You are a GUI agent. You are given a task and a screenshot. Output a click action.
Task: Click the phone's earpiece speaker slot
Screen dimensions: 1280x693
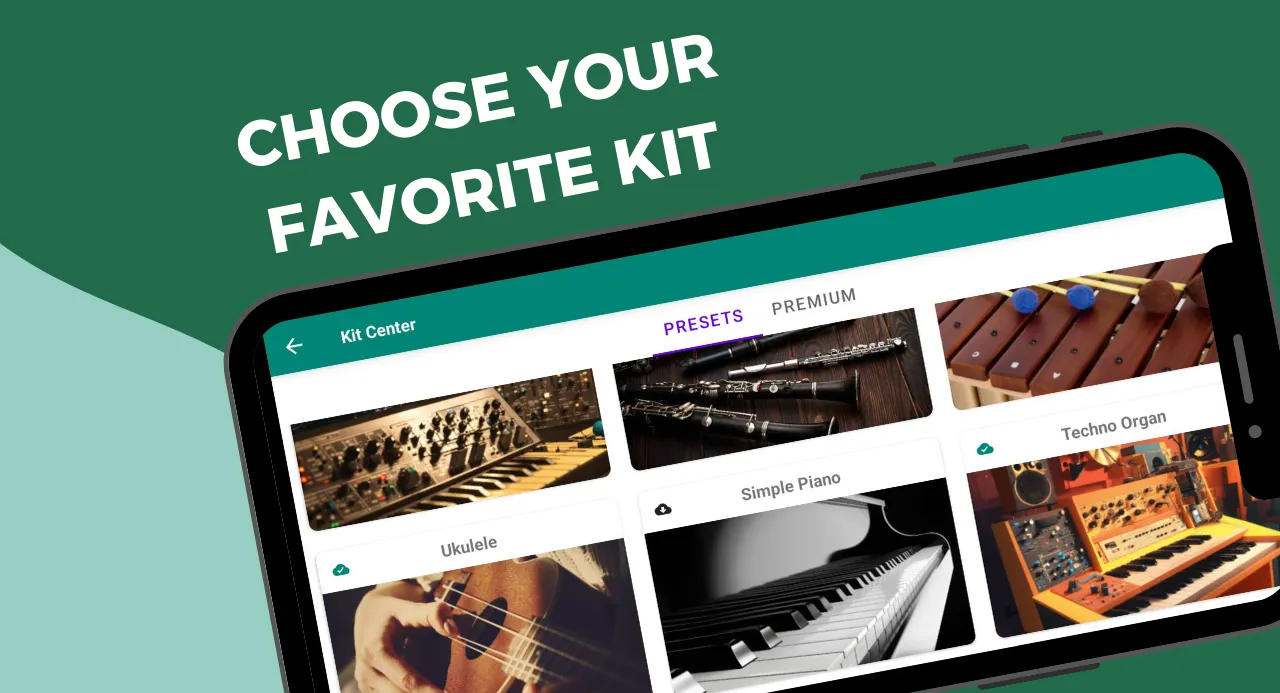click(1242, 368)
